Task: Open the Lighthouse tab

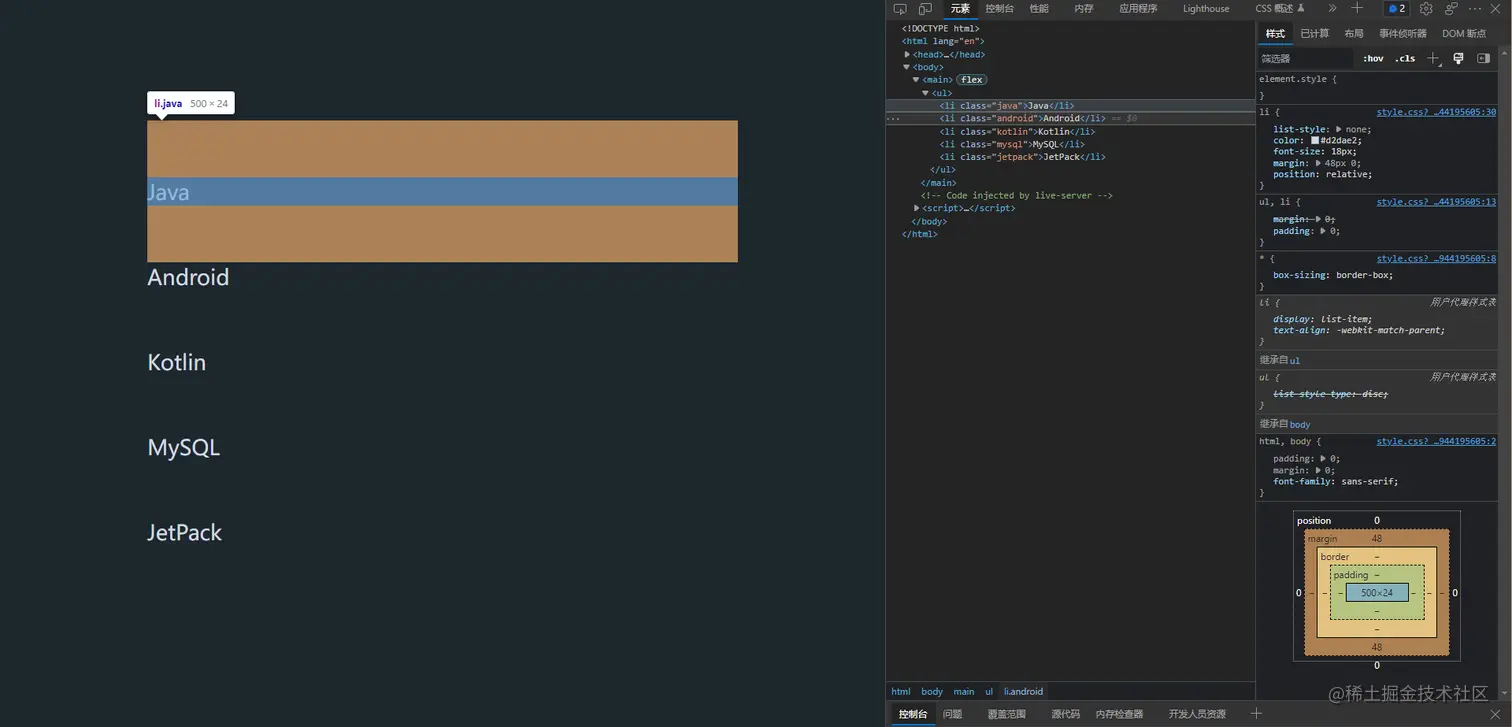Action: (1206, 9)
